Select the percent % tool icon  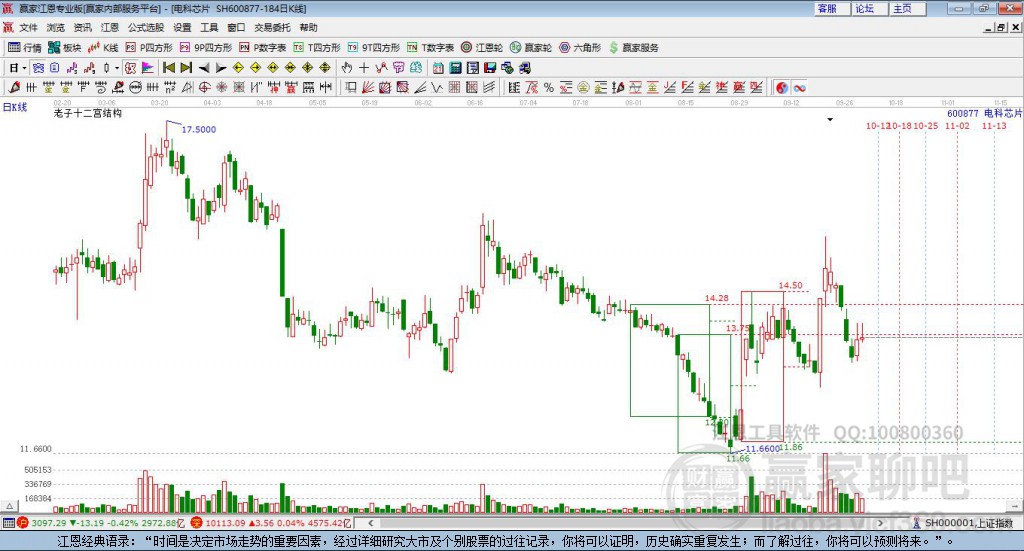[549, 87]
